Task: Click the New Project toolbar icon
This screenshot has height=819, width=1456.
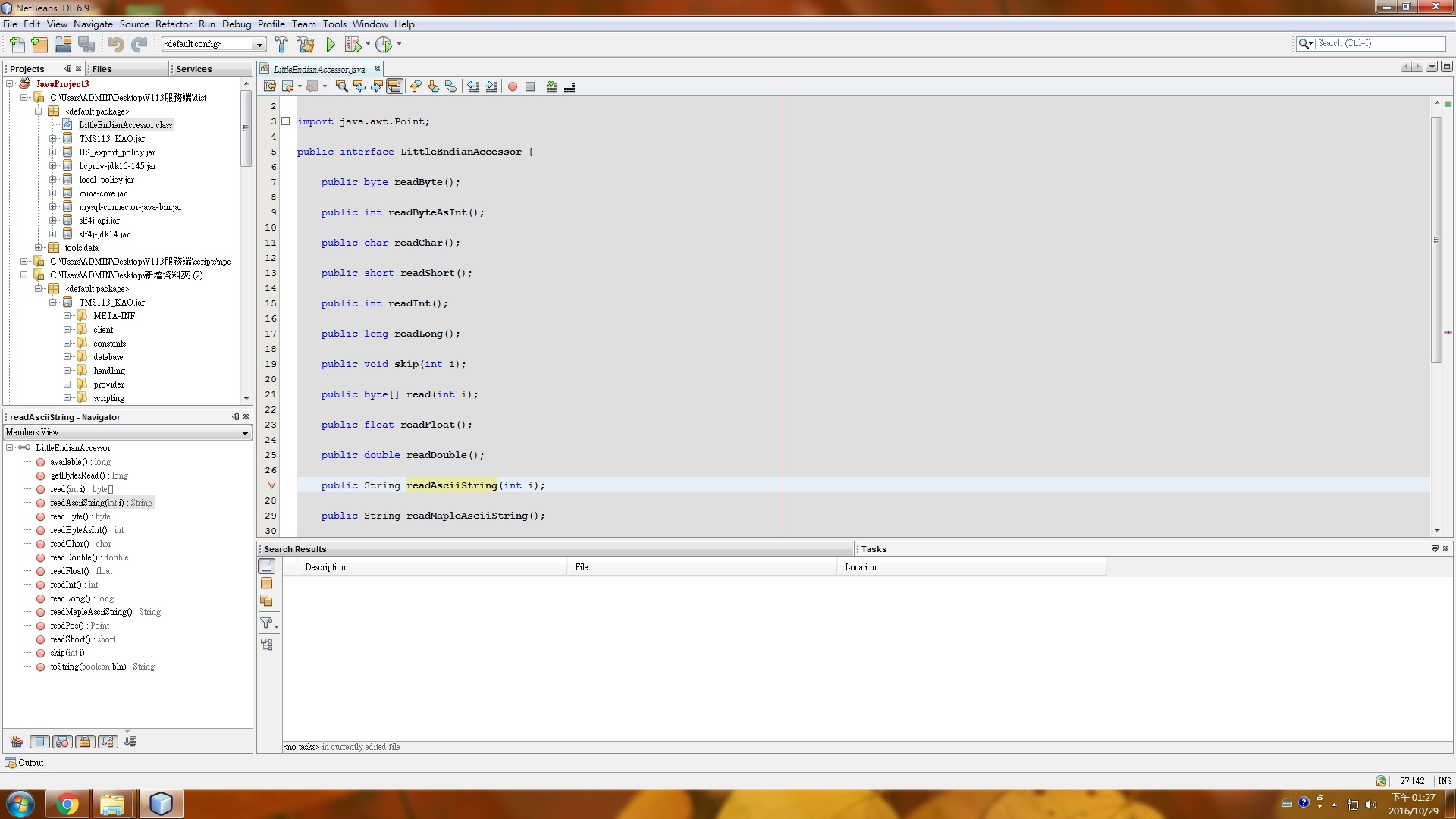Action: (x=39, y=45)
